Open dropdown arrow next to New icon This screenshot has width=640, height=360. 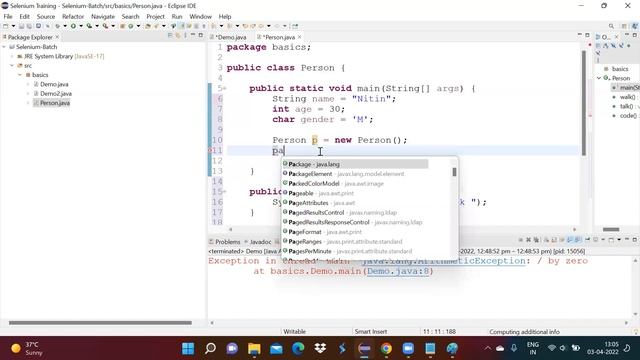tap(13, 26)
